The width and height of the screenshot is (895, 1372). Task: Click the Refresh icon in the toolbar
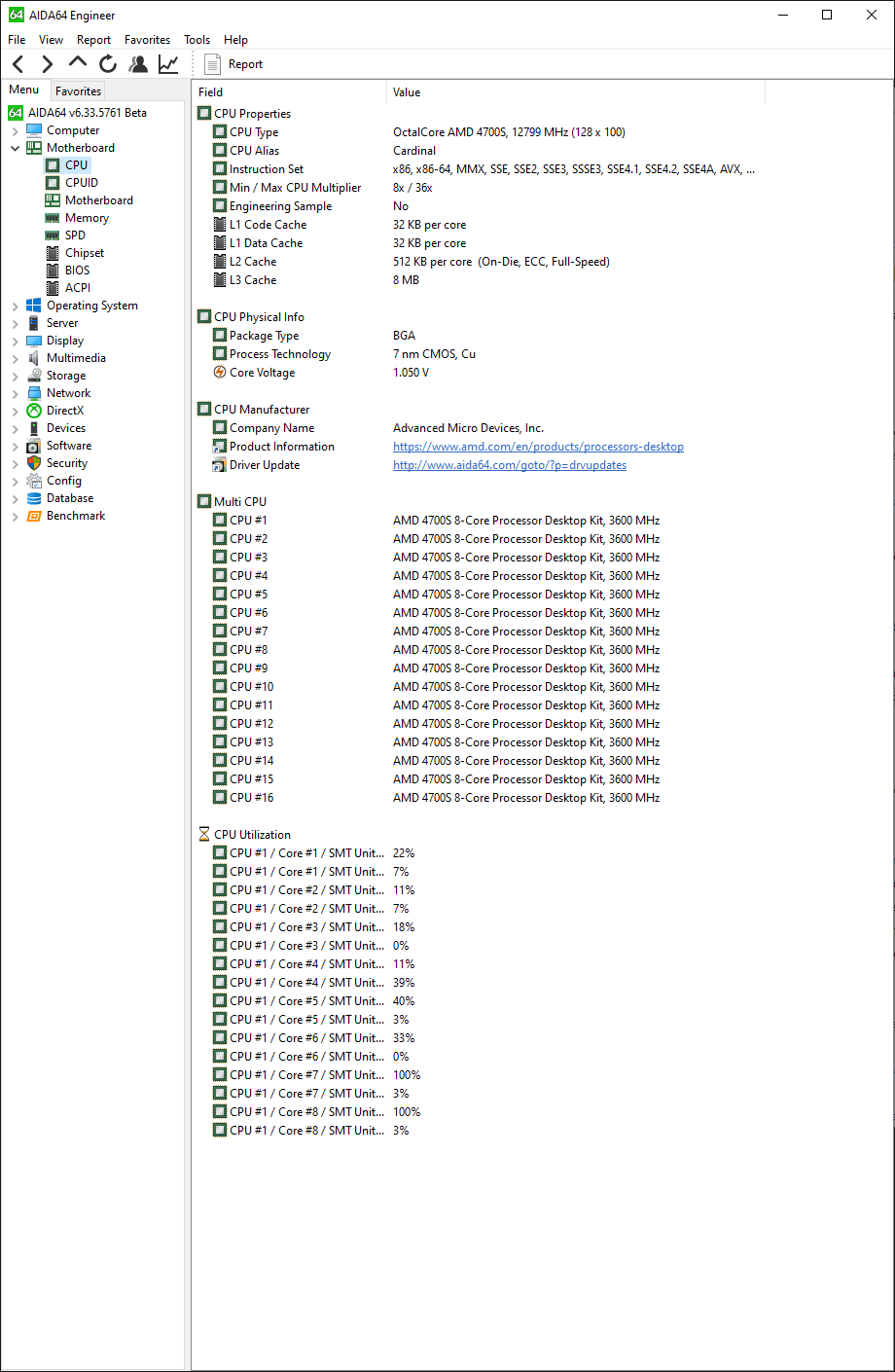[108, 64]
